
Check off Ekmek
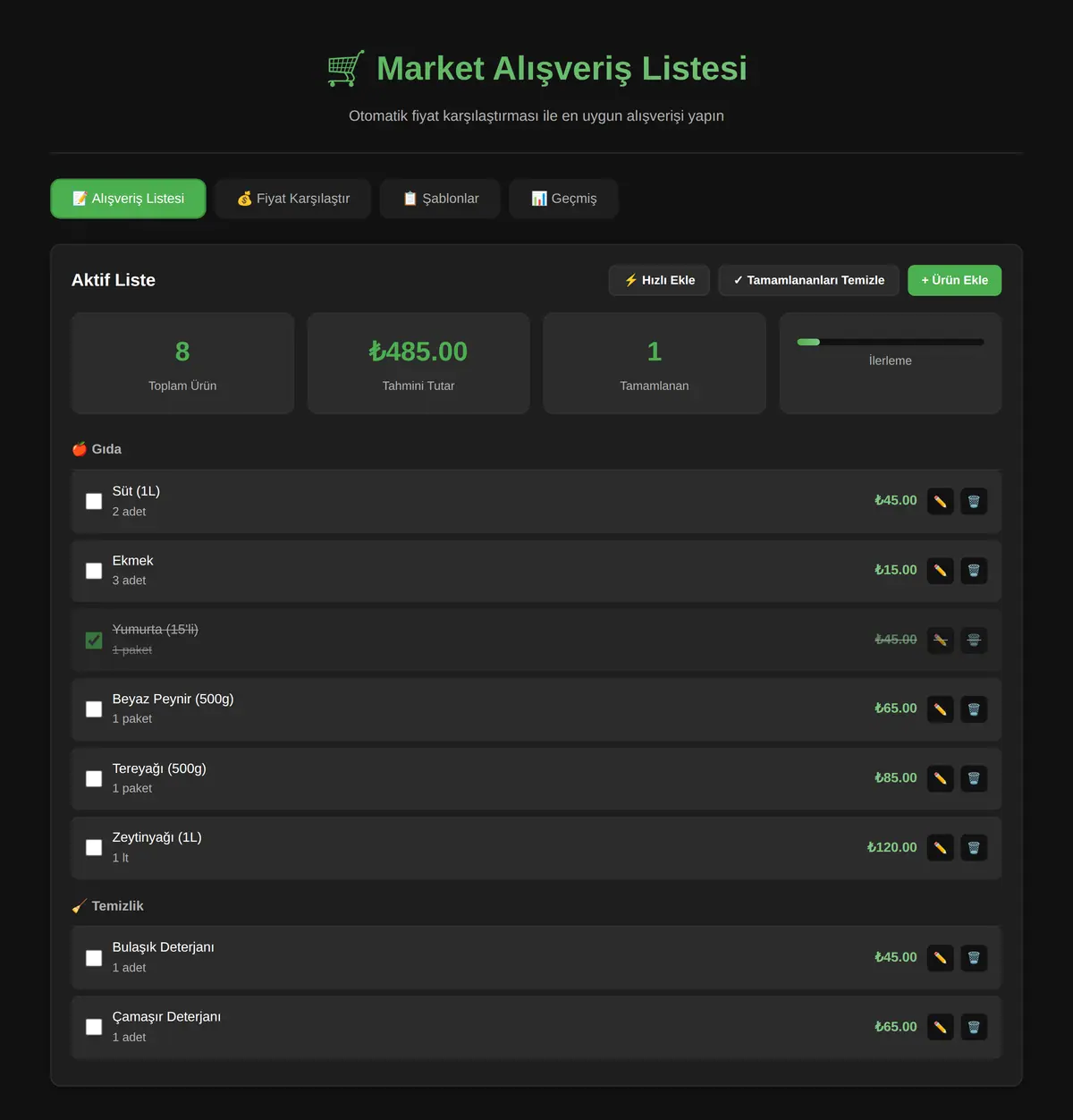[94, 571]
